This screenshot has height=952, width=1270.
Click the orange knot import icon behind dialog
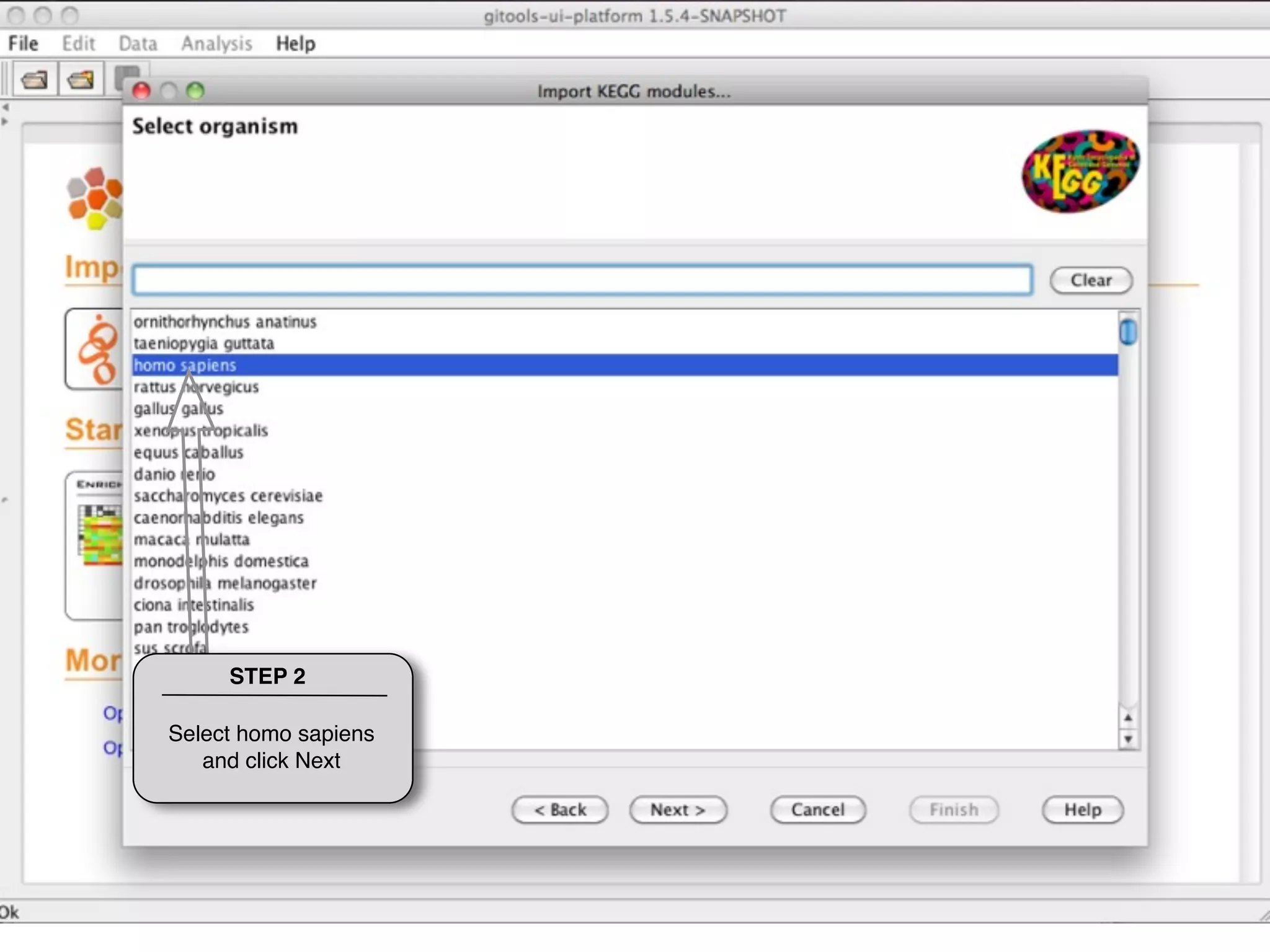click(97, 349)
